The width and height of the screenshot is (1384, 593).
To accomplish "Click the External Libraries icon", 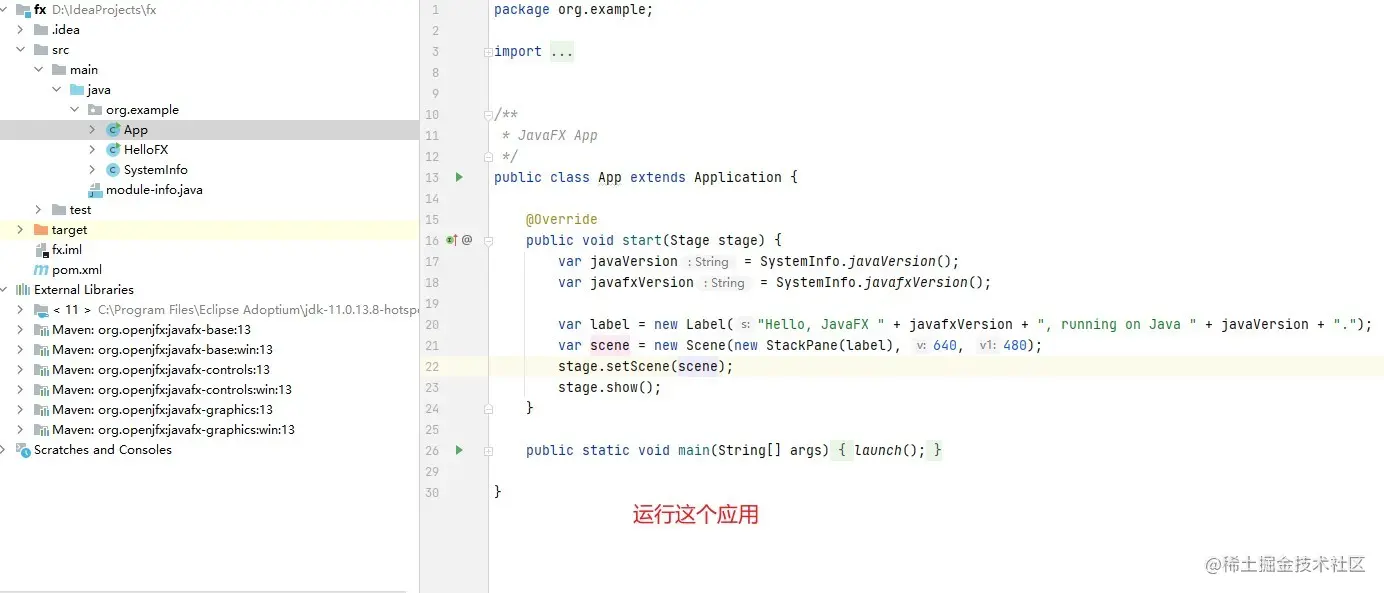I will tap(23, 290).
